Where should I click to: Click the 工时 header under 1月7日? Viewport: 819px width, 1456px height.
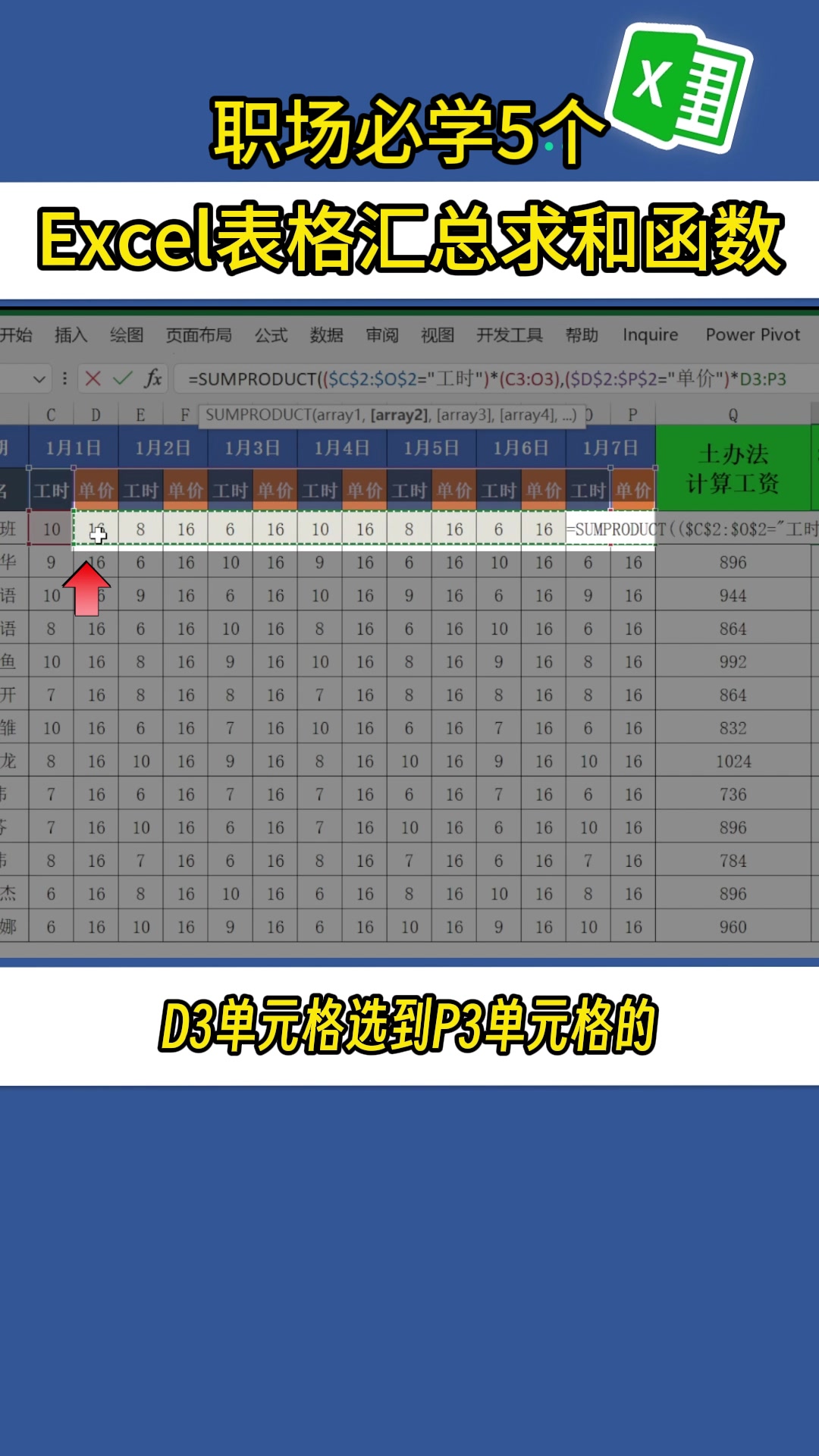pos(588,491)
